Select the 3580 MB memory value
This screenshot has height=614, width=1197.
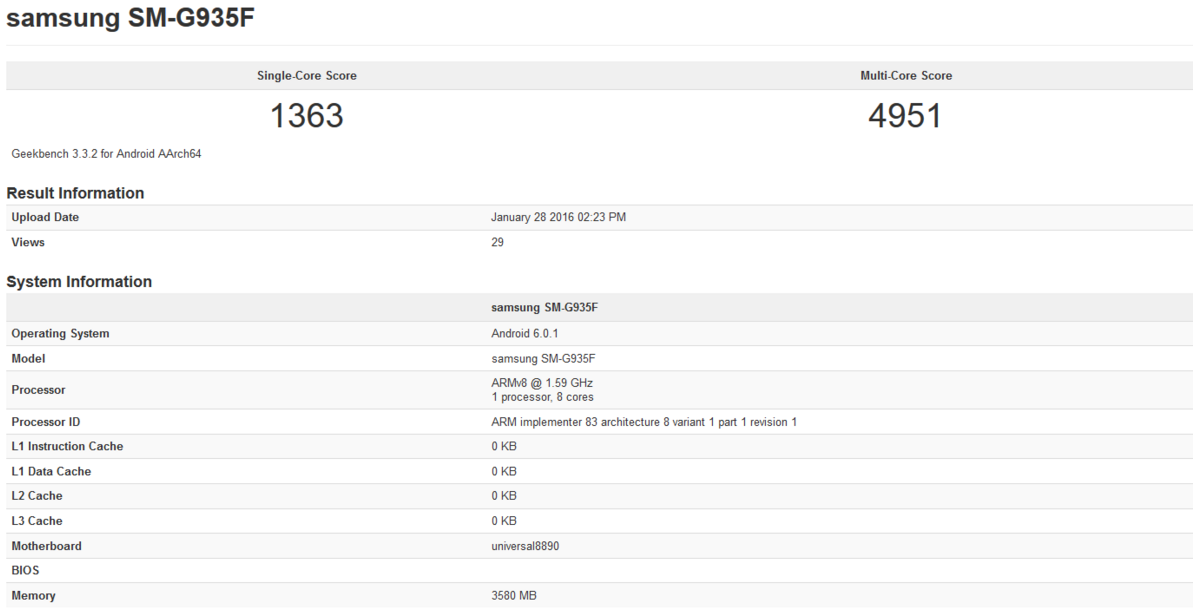tap(514, 596)
